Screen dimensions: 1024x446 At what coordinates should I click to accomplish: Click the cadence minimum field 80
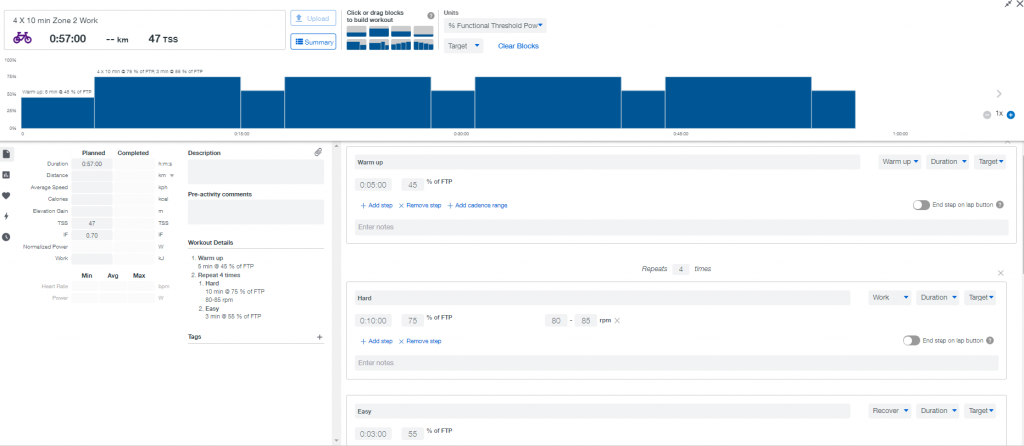pyautogui.click(x=556, y=321)
